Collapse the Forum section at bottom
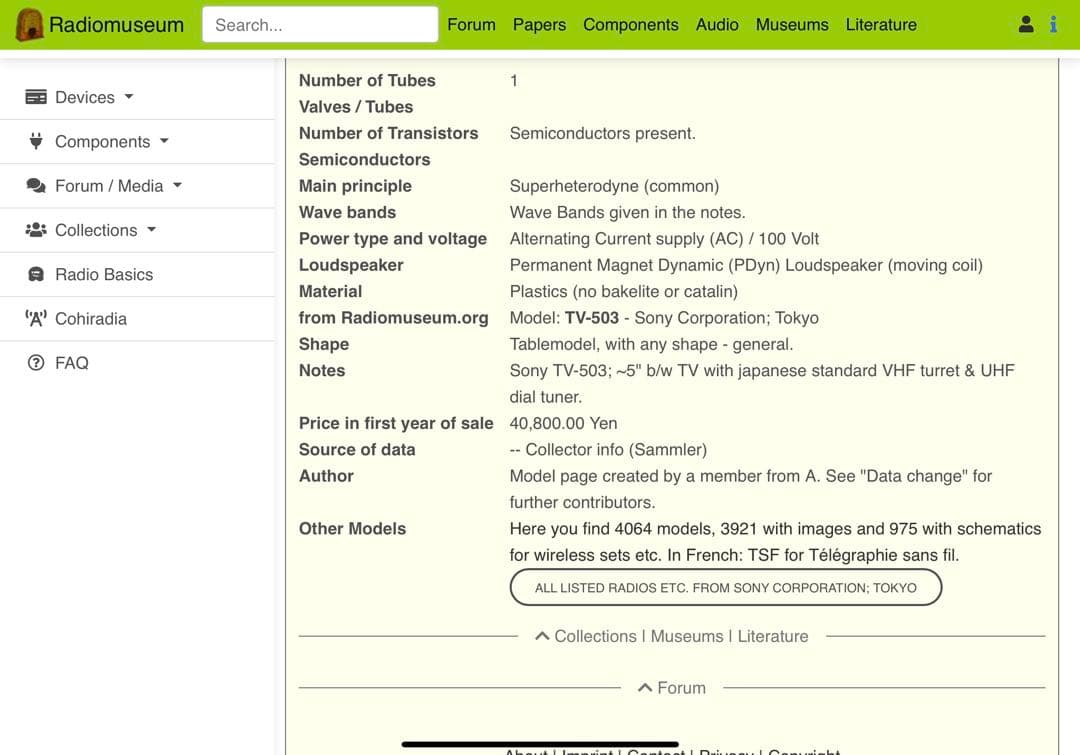This screenshot has width=1080, height=755. point(646,688)
